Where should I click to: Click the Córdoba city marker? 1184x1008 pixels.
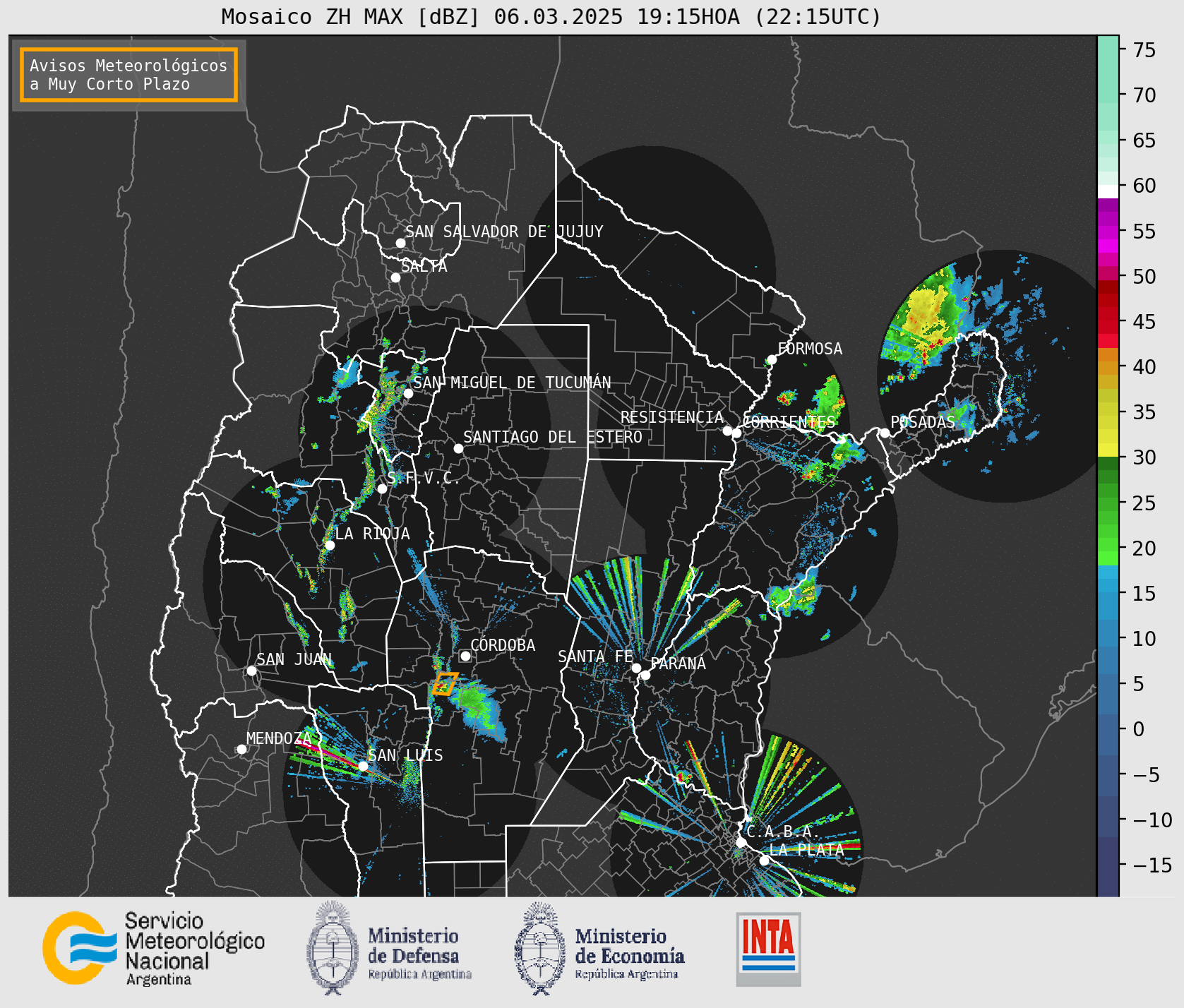(x=465, y=656)
